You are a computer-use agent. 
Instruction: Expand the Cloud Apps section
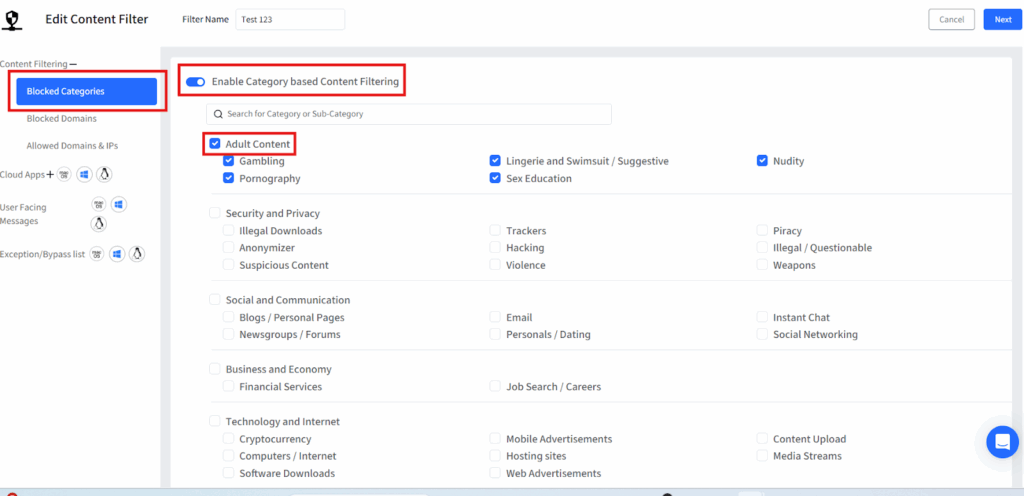pos(50,175)
